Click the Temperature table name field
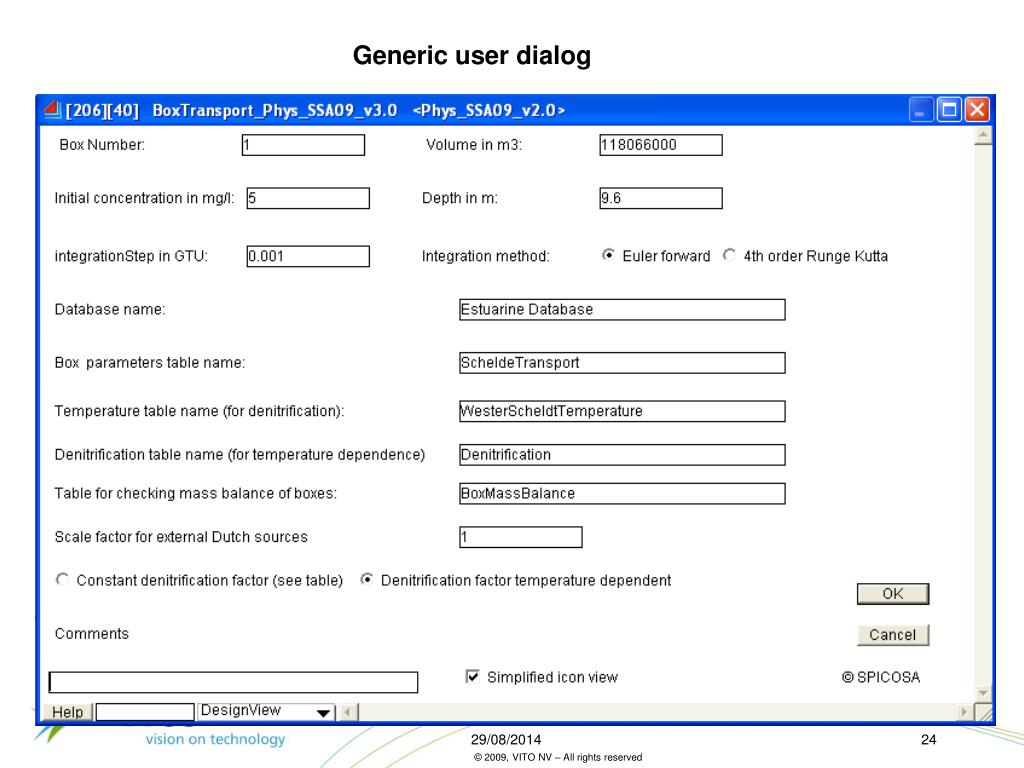The height and width of the screenshot is (768, 1024). pos(622,411)
